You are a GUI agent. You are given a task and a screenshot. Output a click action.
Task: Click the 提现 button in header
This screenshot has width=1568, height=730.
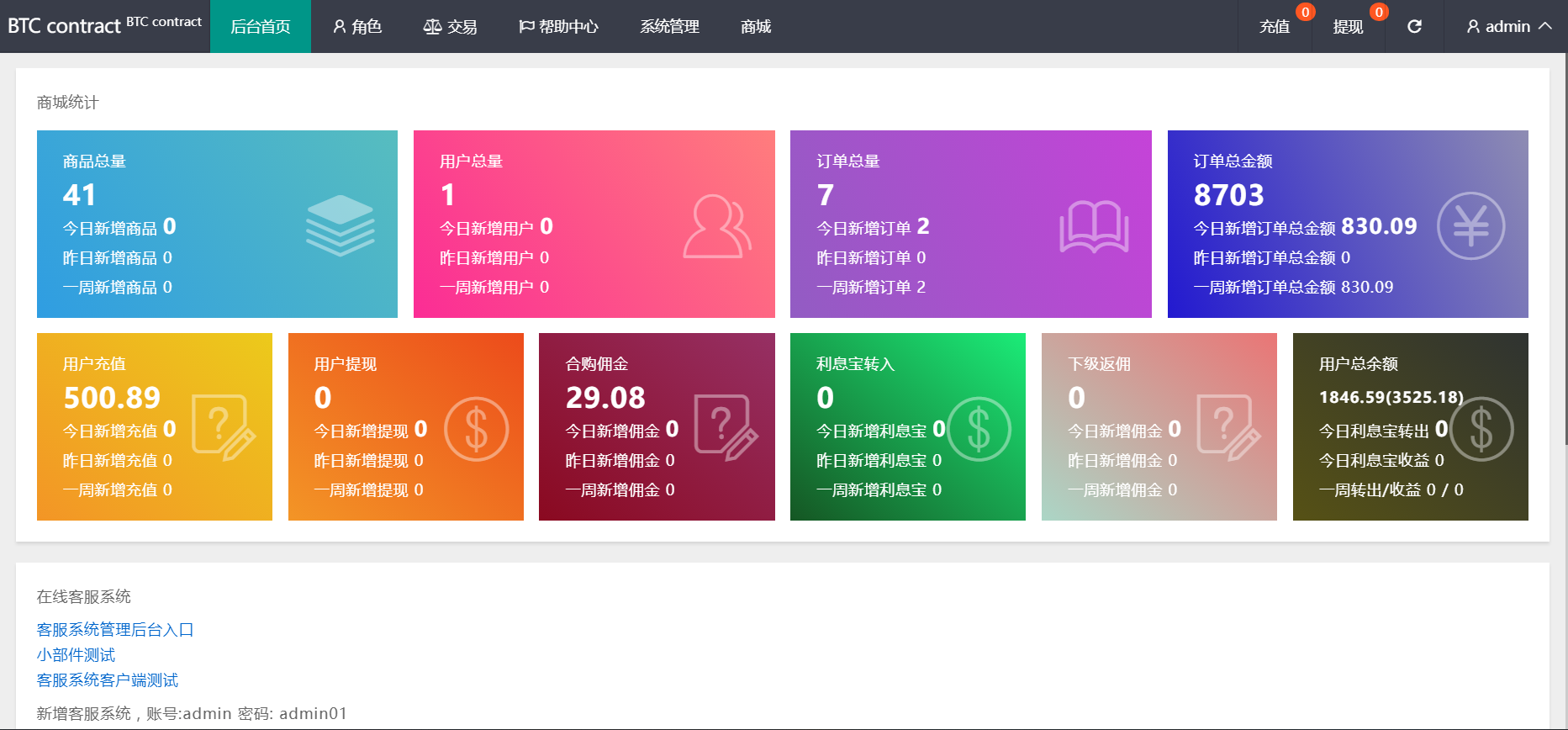[x=1349, y=26]
